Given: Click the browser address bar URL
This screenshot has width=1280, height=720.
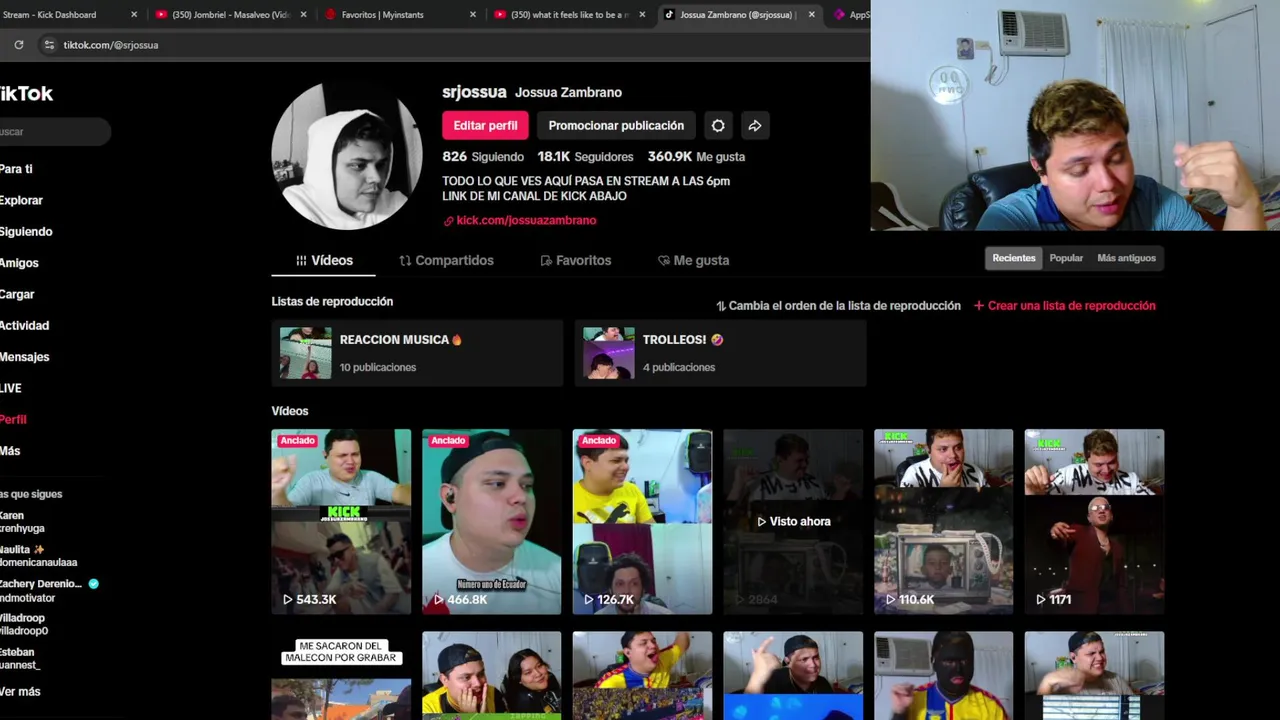Looking at the screenshot, I should [111, 45].
